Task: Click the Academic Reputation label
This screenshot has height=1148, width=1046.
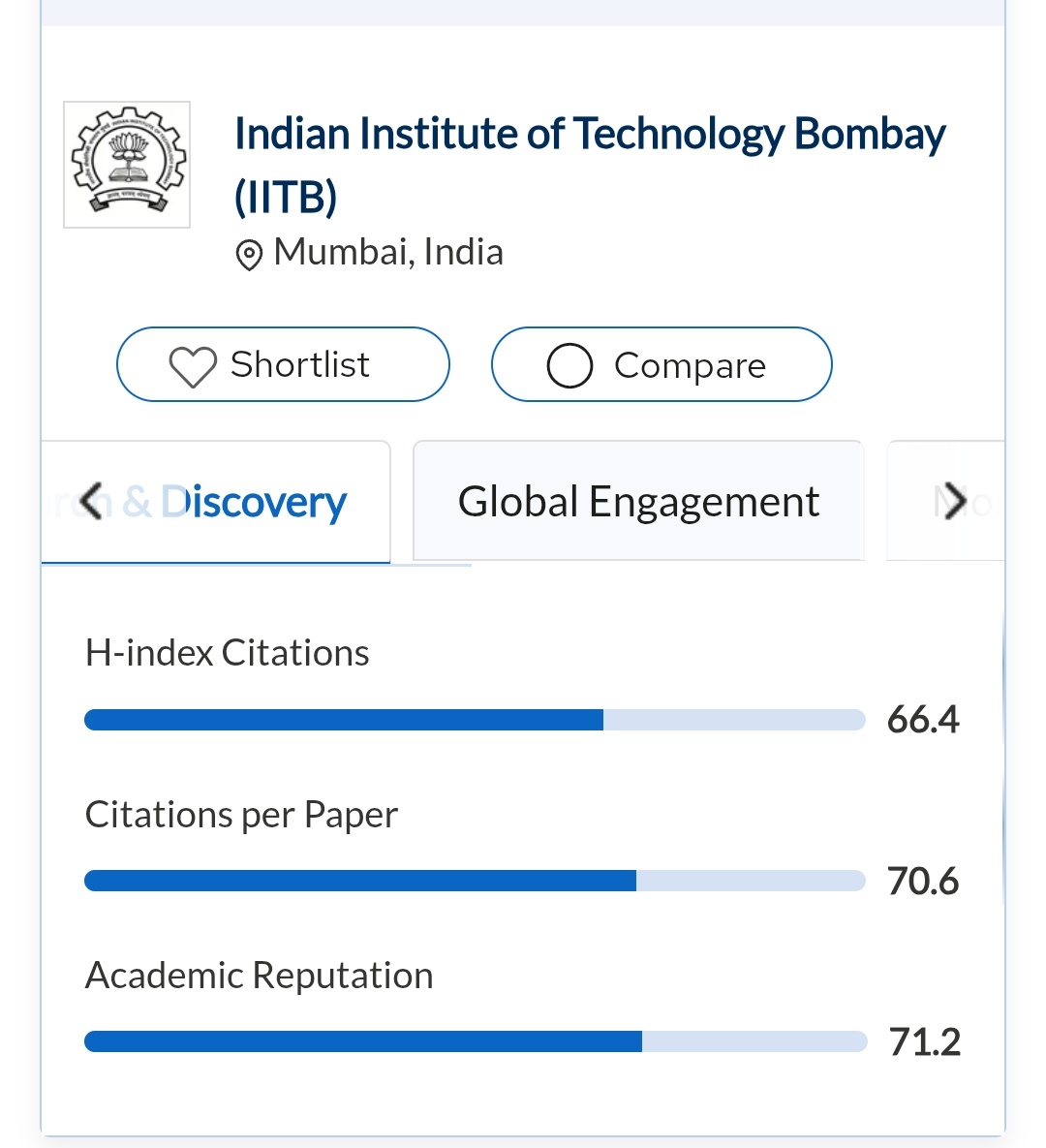Action: 260,976
